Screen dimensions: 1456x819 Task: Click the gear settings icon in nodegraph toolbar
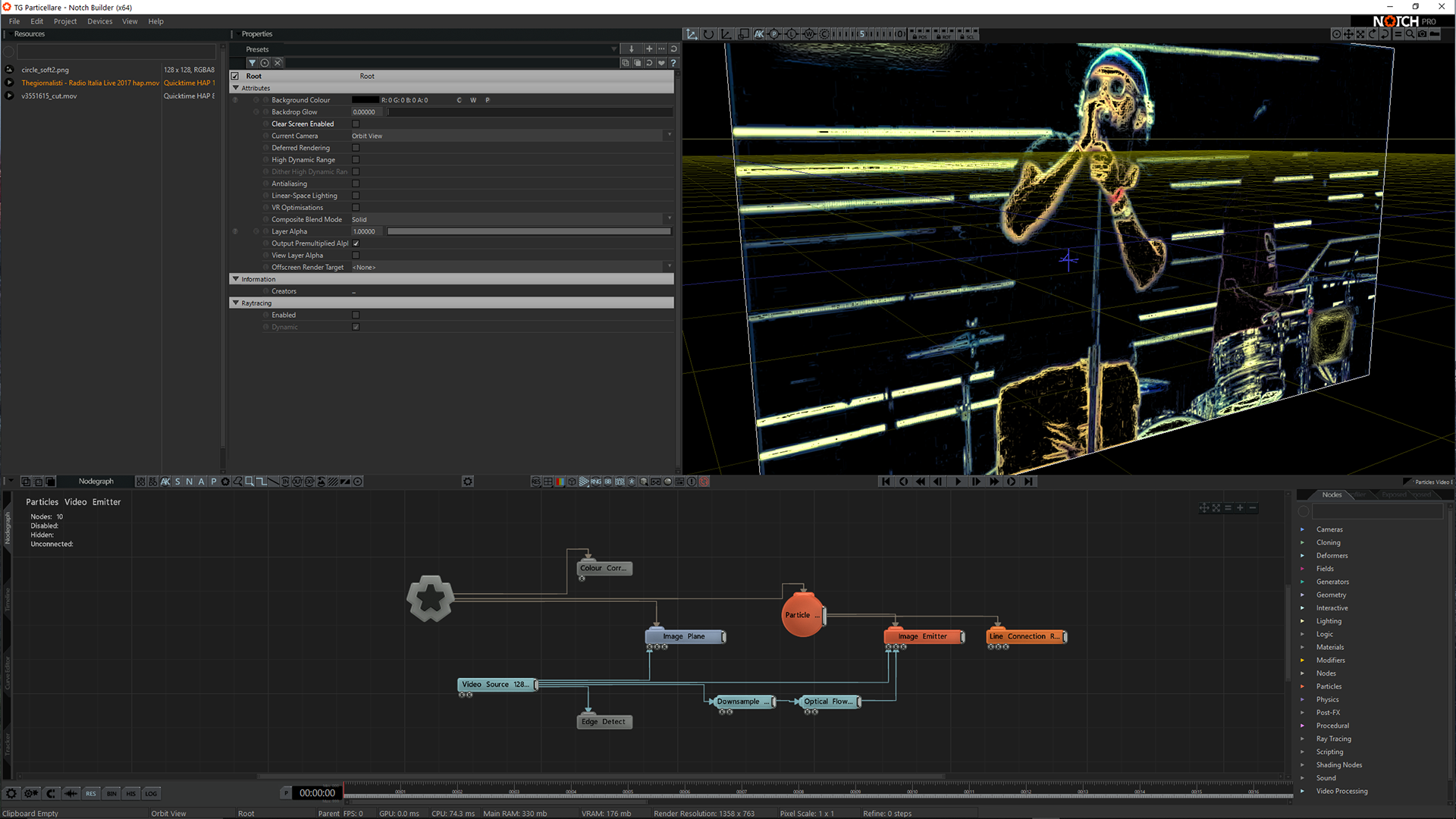(x=468, y=482)
